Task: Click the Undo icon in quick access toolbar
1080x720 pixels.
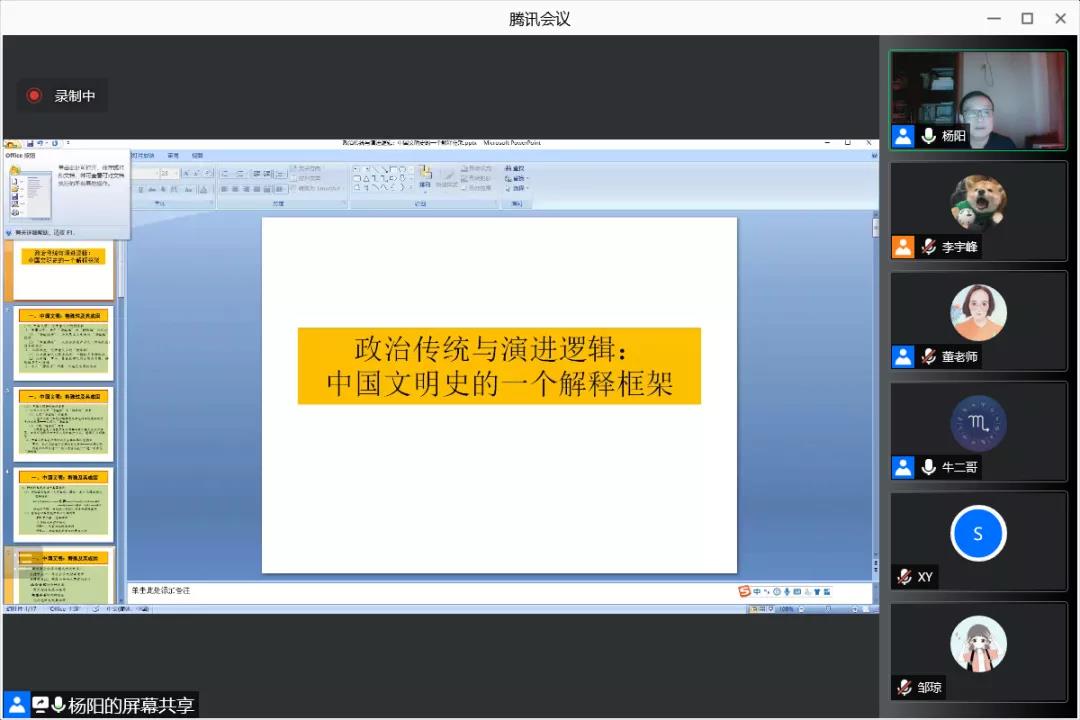Action: [41, 143]
